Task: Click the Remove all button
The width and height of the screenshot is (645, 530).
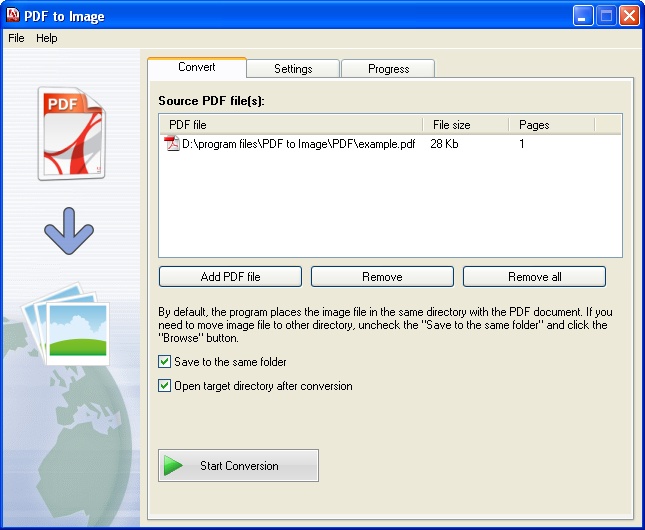Action: coord(534,277)
